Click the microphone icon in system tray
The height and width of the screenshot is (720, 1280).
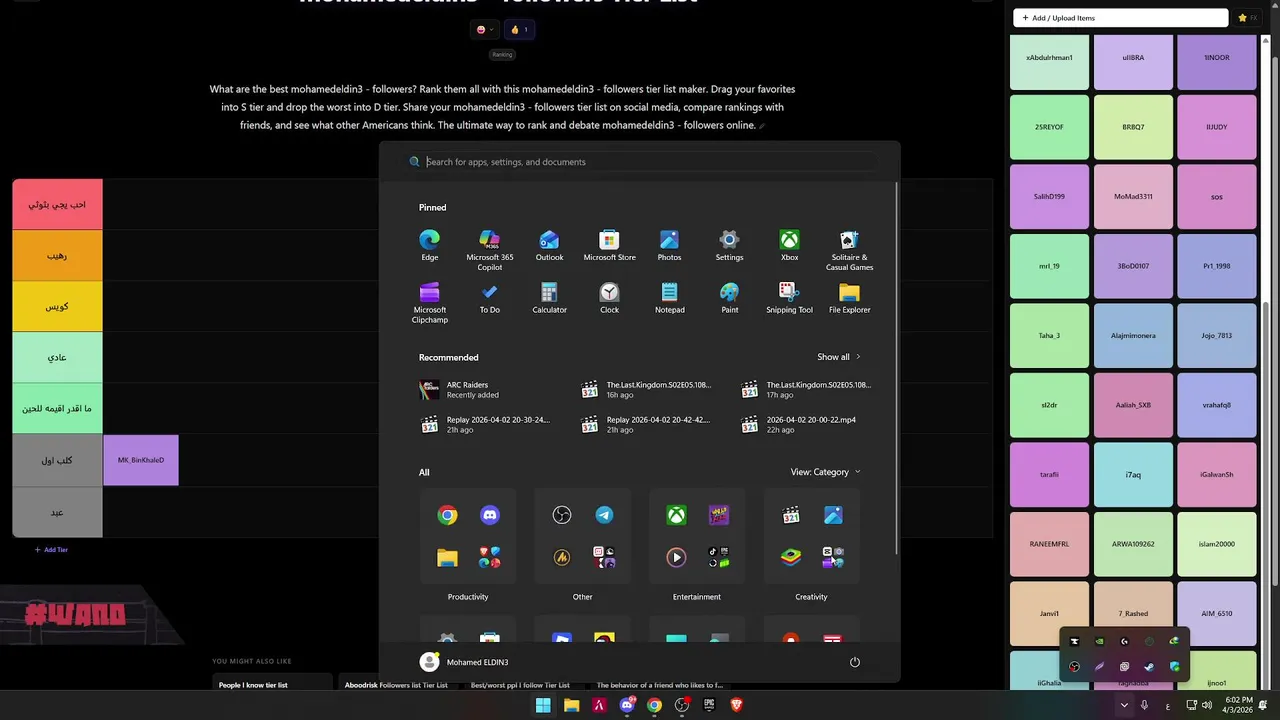click(1145, 705)
